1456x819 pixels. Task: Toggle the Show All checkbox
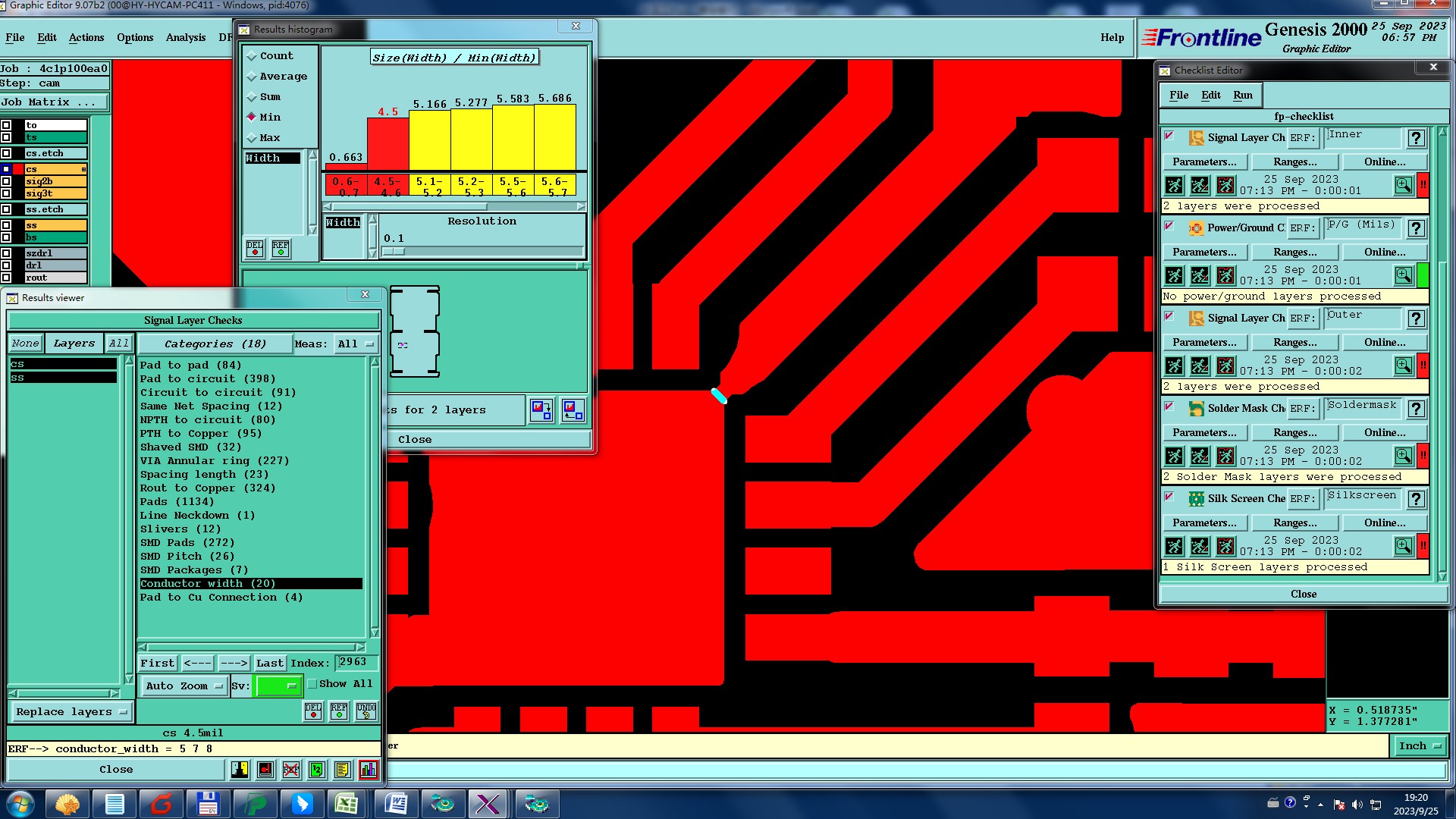click(312, 684)
